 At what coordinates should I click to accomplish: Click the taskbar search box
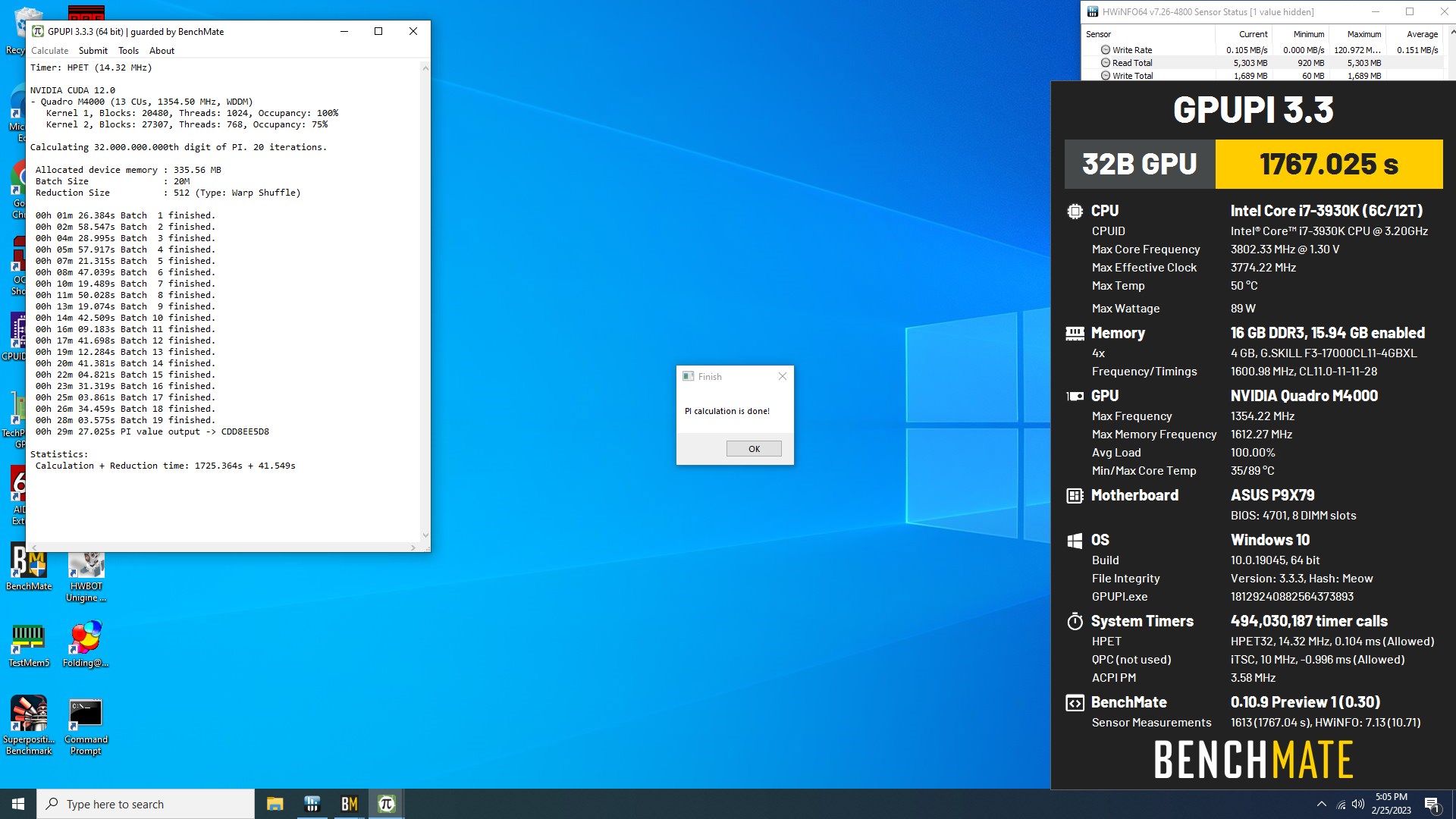(x=146, y=804)
